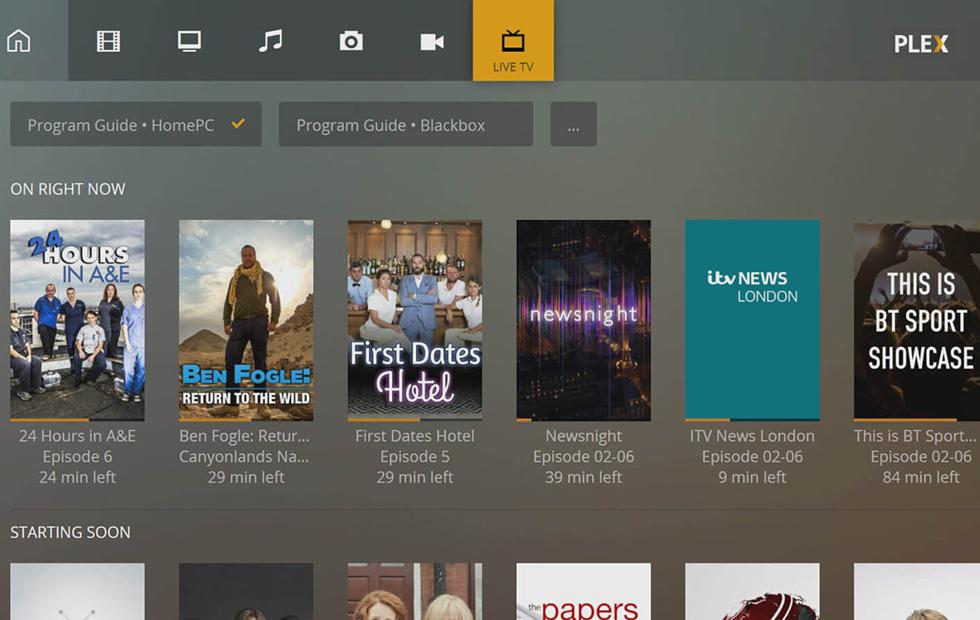This screenshot has width=980, height=620.
Task: Click 'Canyonlands Na...' subtitle text
Action: pos(244,456)
